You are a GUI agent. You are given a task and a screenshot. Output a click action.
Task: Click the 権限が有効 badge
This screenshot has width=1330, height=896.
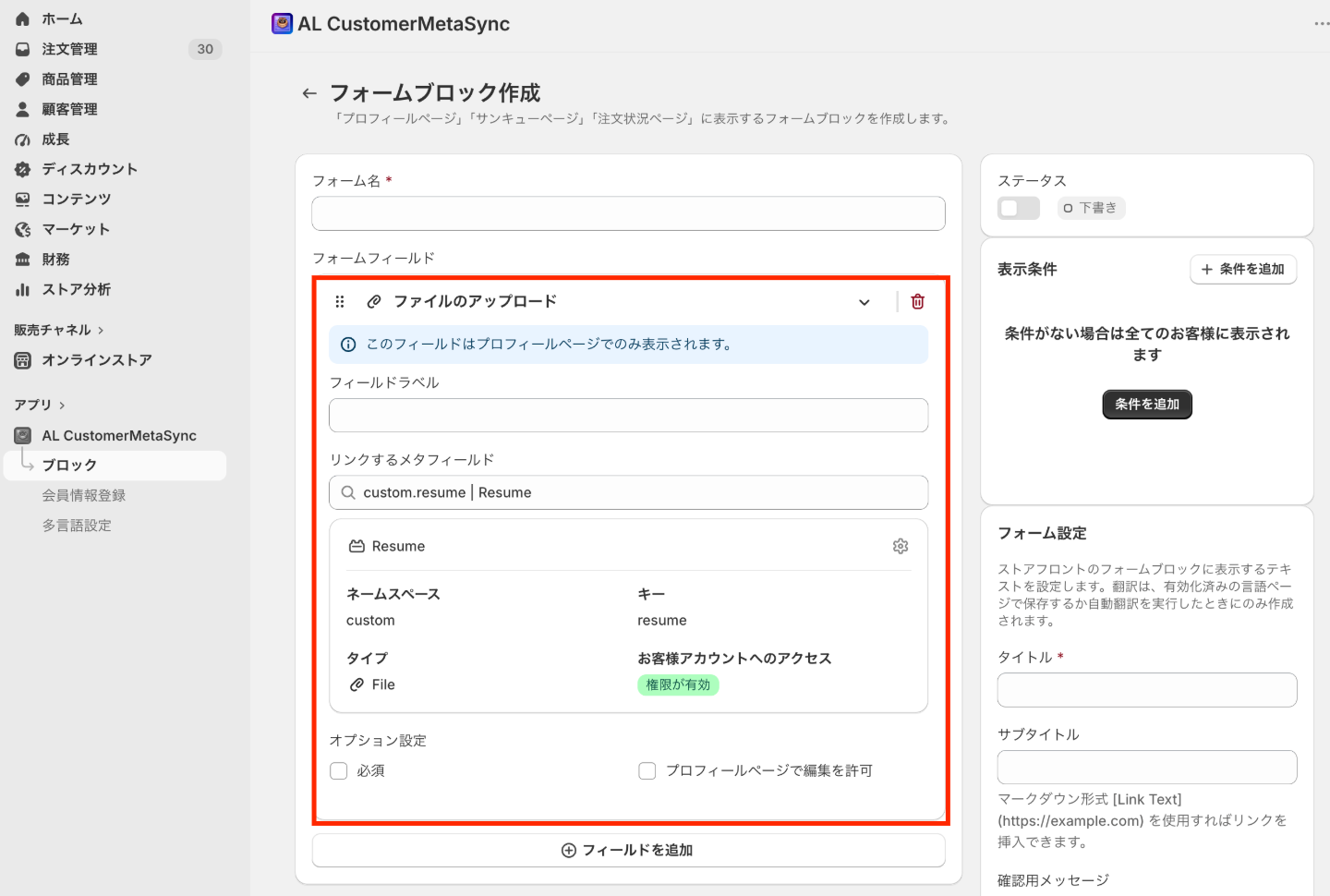tap(678, 685)
